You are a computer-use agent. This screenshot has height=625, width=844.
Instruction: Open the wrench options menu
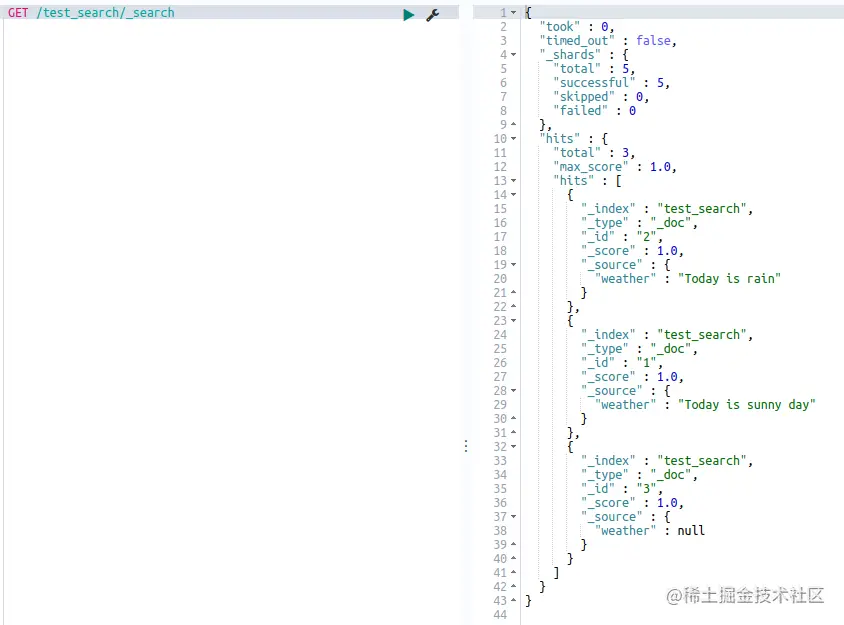coord(432,15)
